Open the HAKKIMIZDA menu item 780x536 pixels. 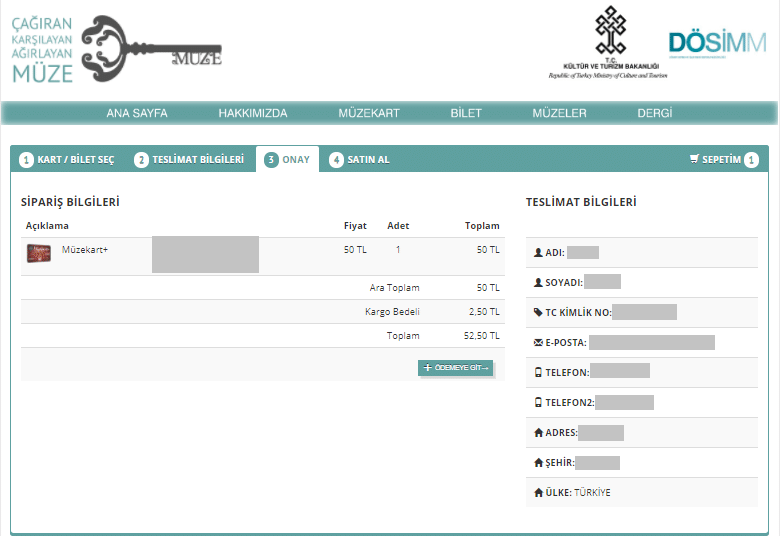(253, 113)
